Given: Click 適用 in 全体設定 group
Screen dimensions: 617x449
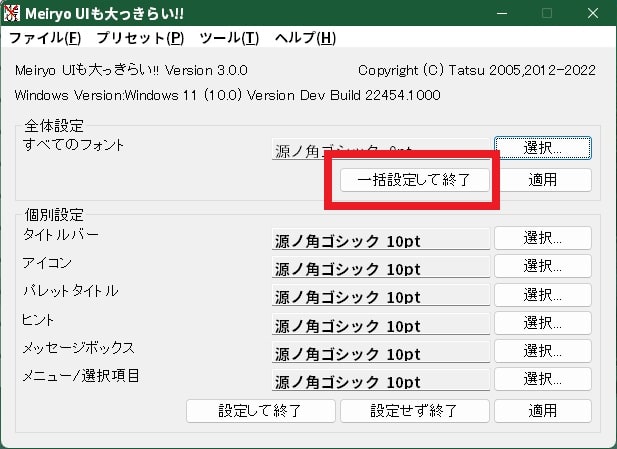Looking at the screenshot, I should (543, 180).
